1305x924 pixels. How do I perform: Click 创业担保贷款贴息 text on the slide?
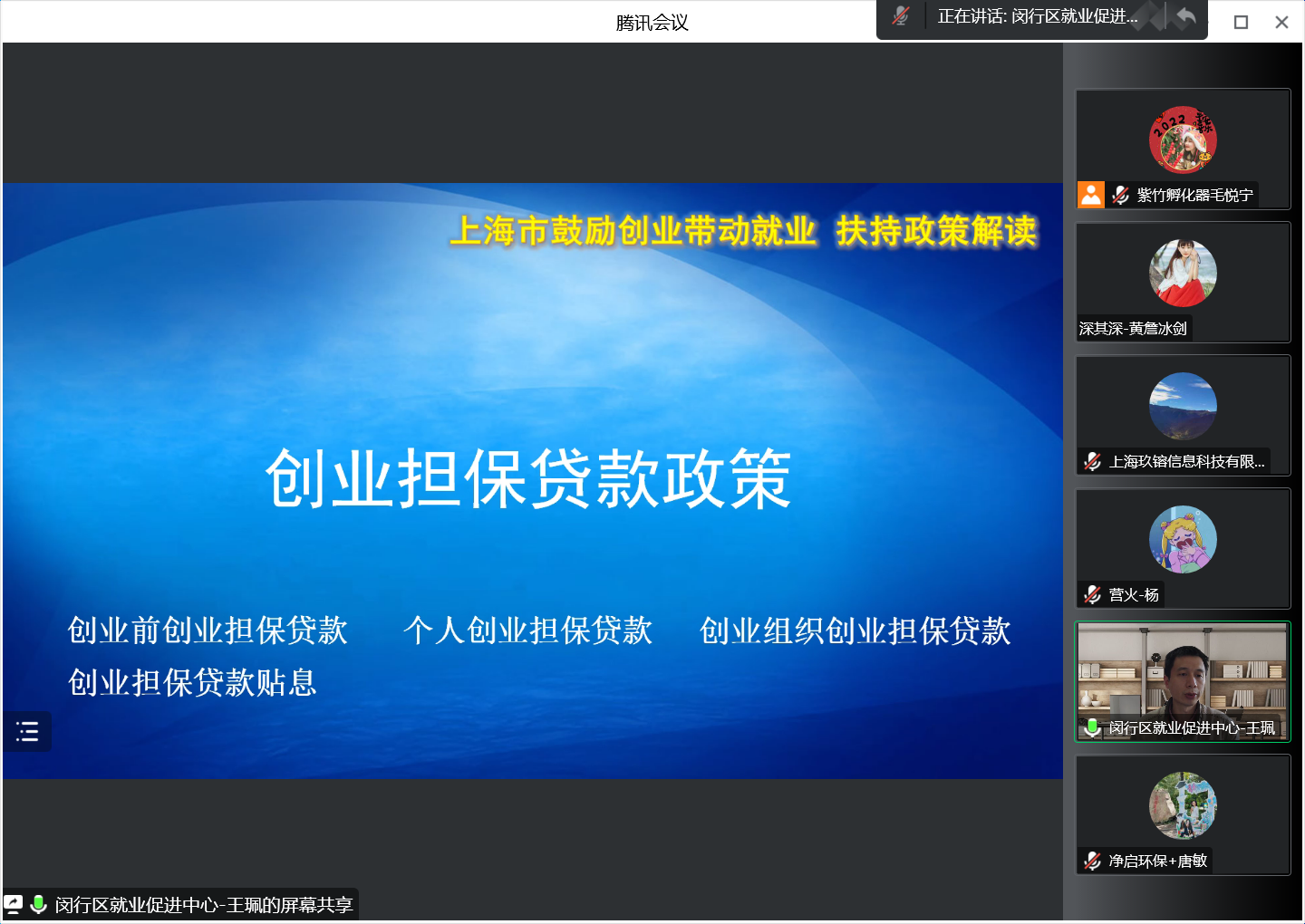coord(192,683)
